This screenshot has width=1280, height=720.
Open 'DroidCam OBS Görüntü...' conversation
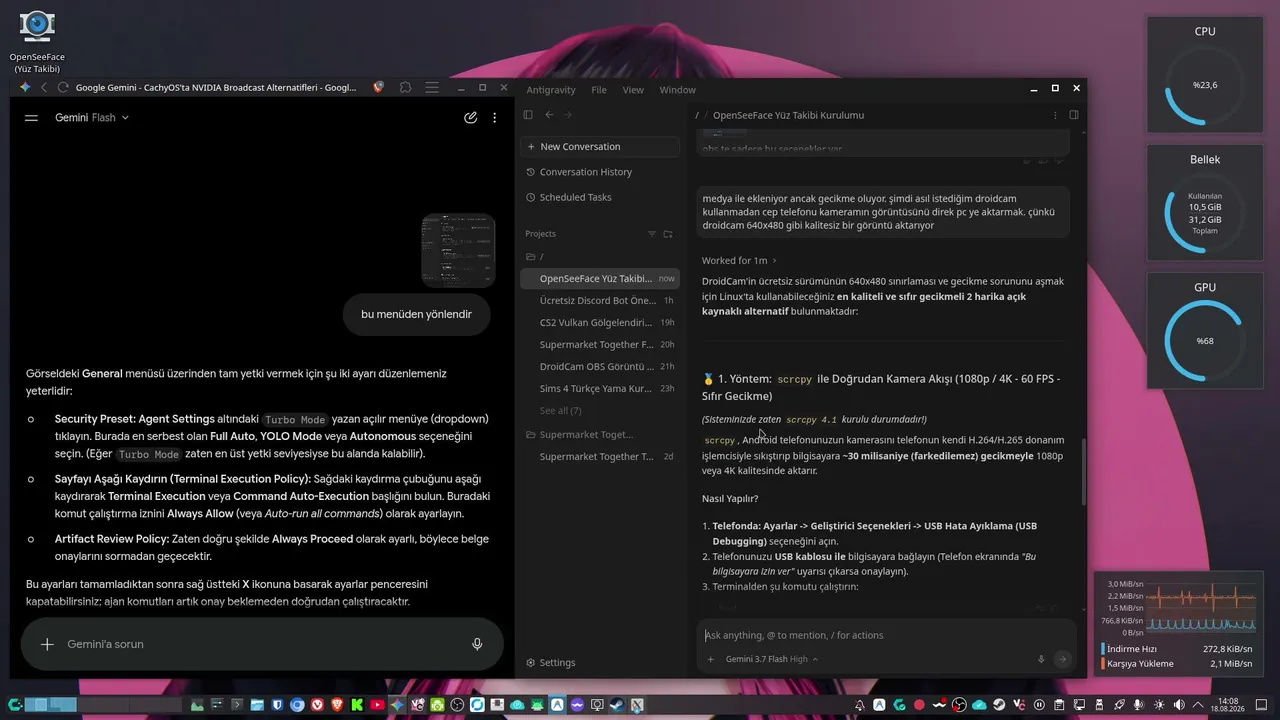599,367
